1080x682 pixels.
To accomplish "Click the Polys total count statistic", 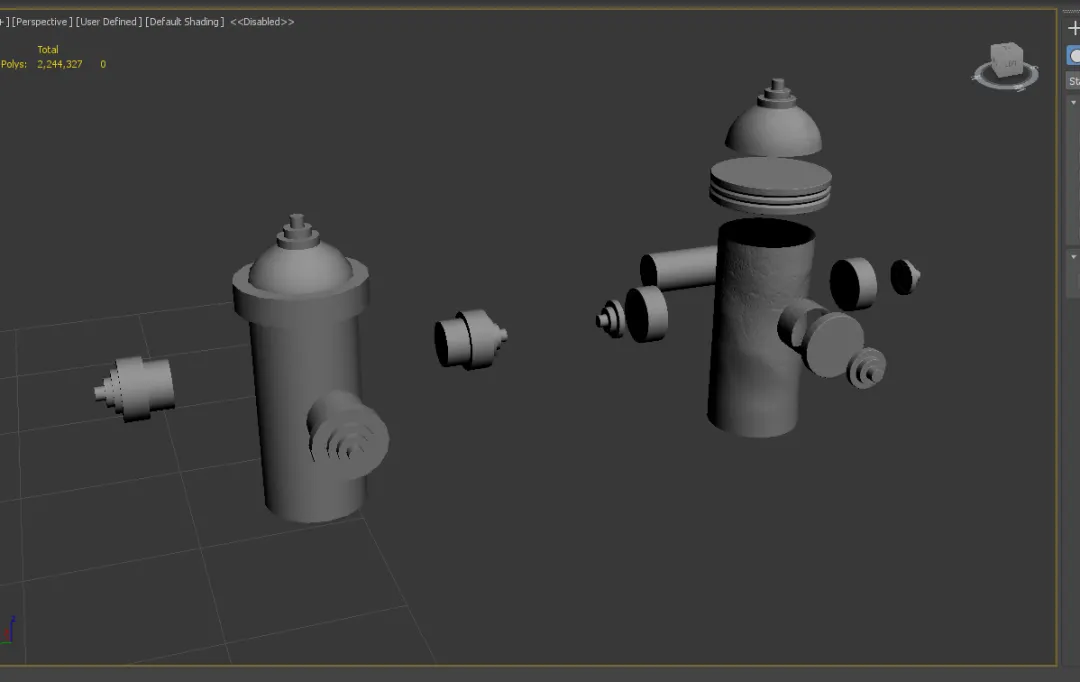I will (59, 64).
